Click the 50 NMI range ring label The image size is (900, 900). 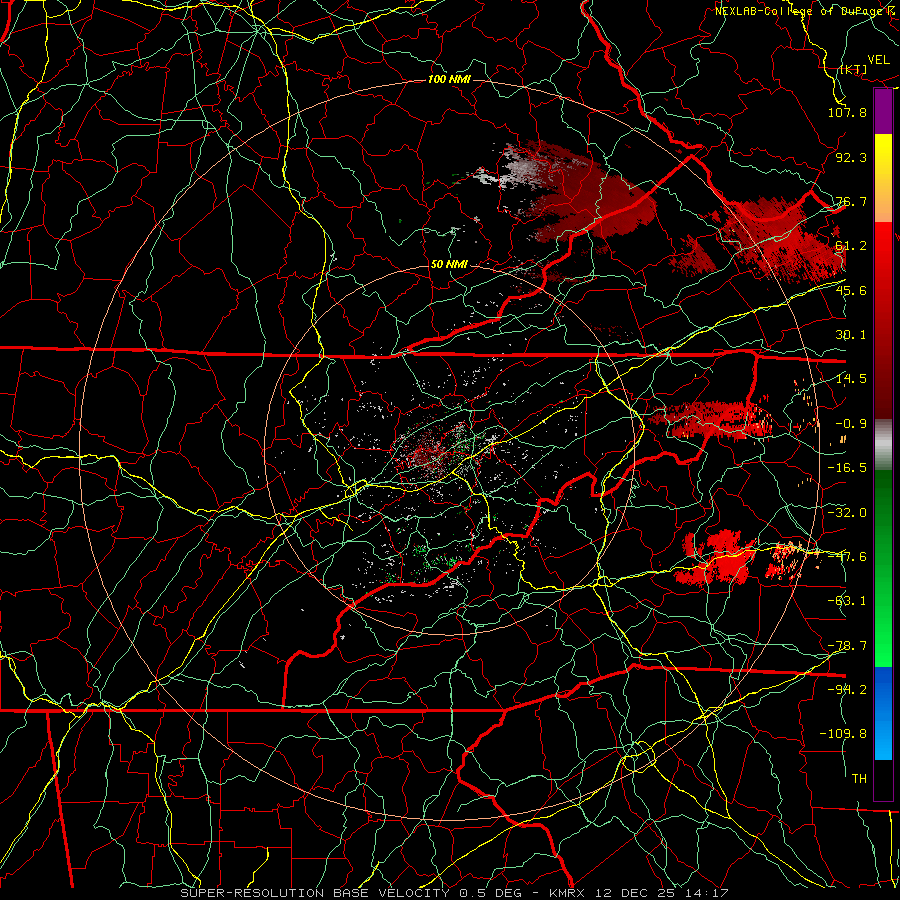coord(449,264)
